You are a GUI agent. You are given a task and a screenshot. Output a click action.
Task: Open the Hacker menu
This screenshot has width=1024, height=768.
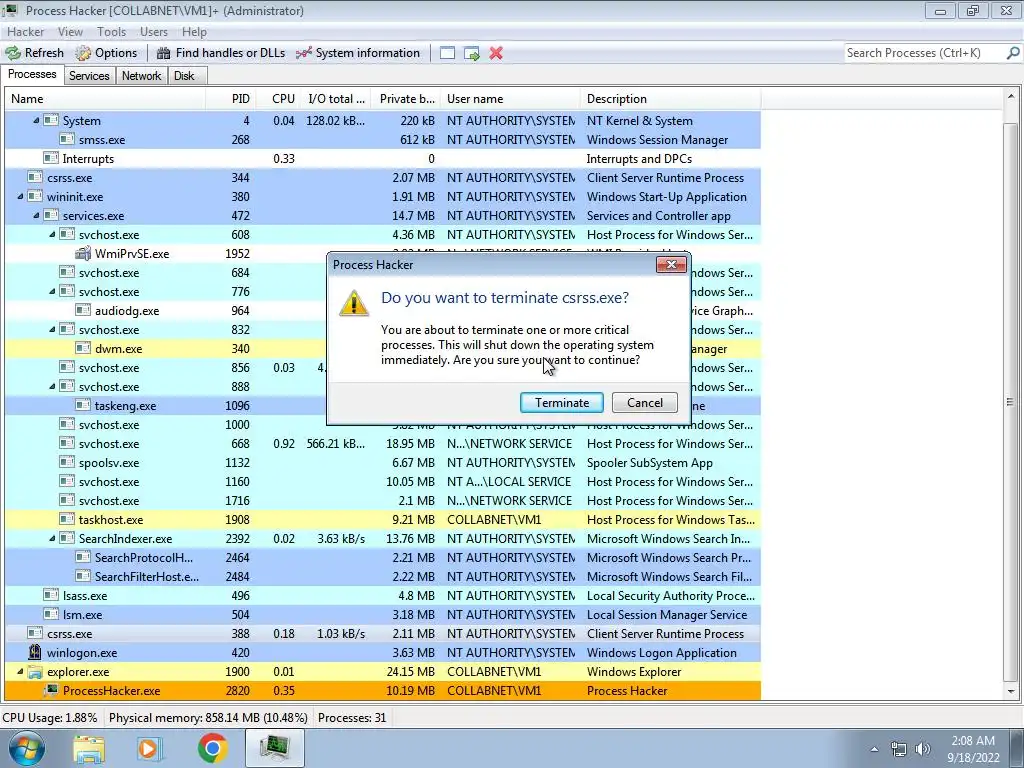25,31
